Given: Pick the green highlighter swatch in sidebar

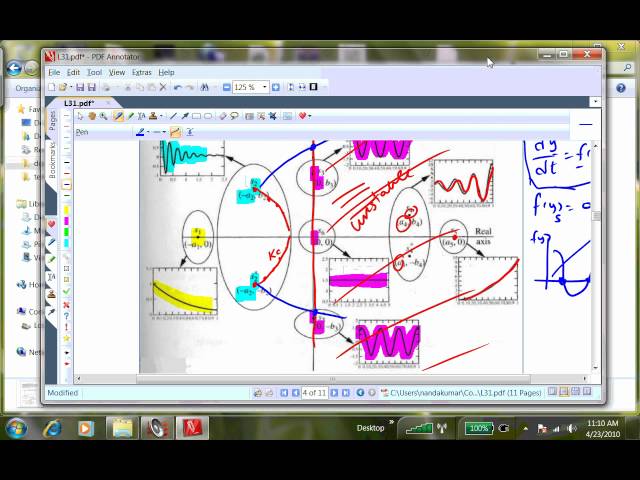Looking at the screenshot, I should pyautogui.click(x=66, y=232).
